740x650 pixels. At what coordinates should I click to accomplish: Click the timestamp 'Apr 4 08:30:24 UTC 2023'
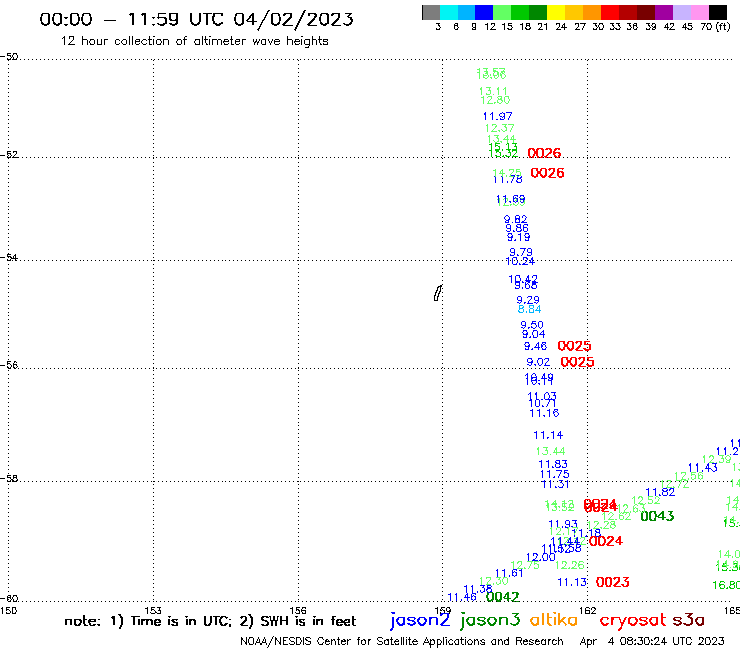pos(652,642)
